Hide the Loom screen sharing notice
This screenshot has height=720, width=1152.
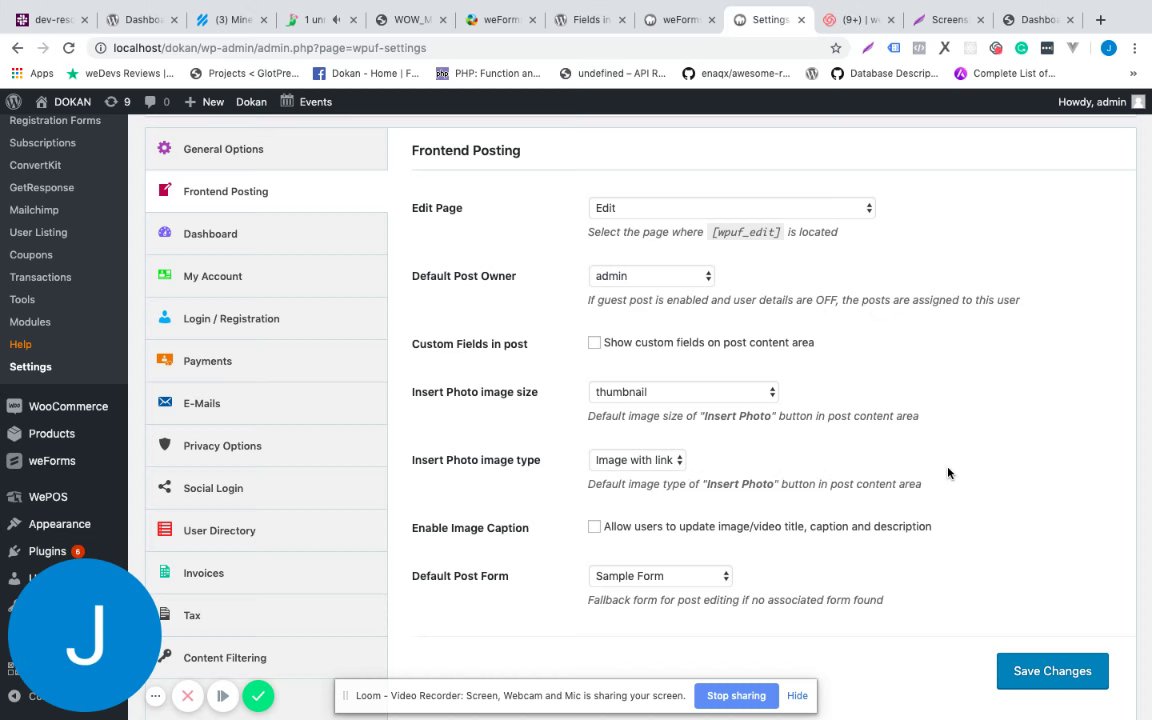(797, 696)
